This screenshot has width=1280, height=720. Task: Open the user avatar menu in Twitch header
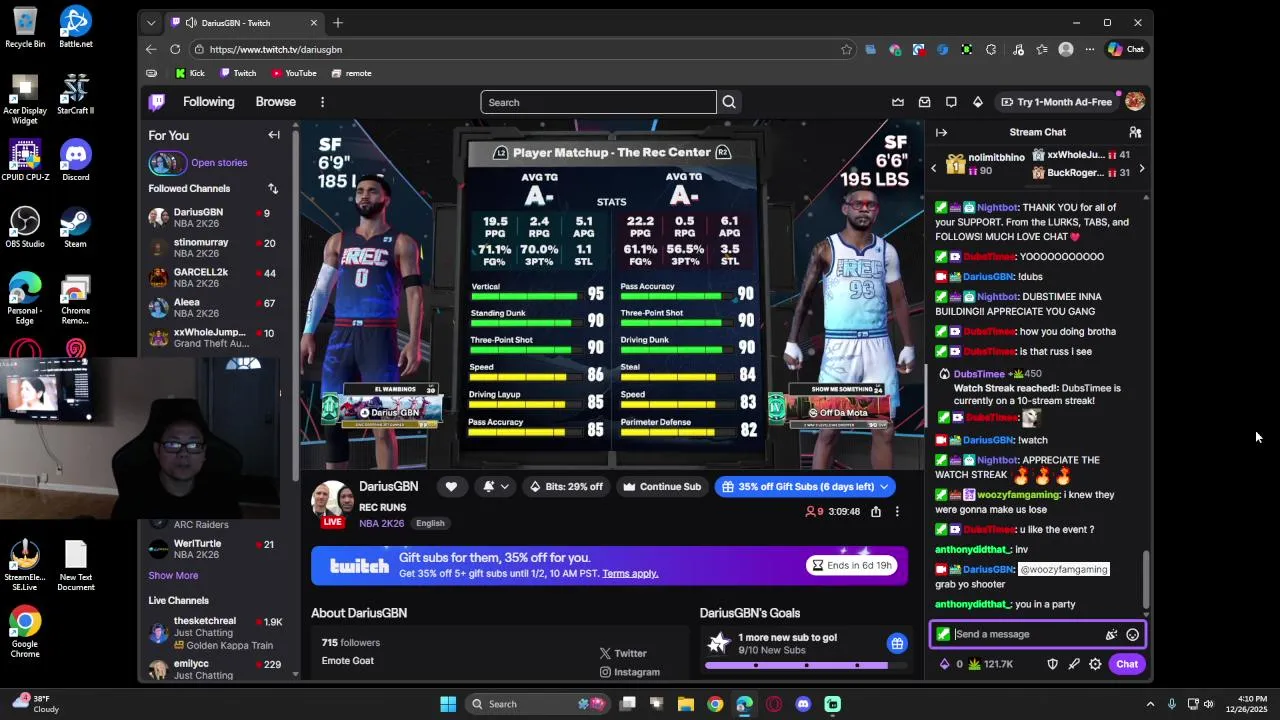[1134, 102]
